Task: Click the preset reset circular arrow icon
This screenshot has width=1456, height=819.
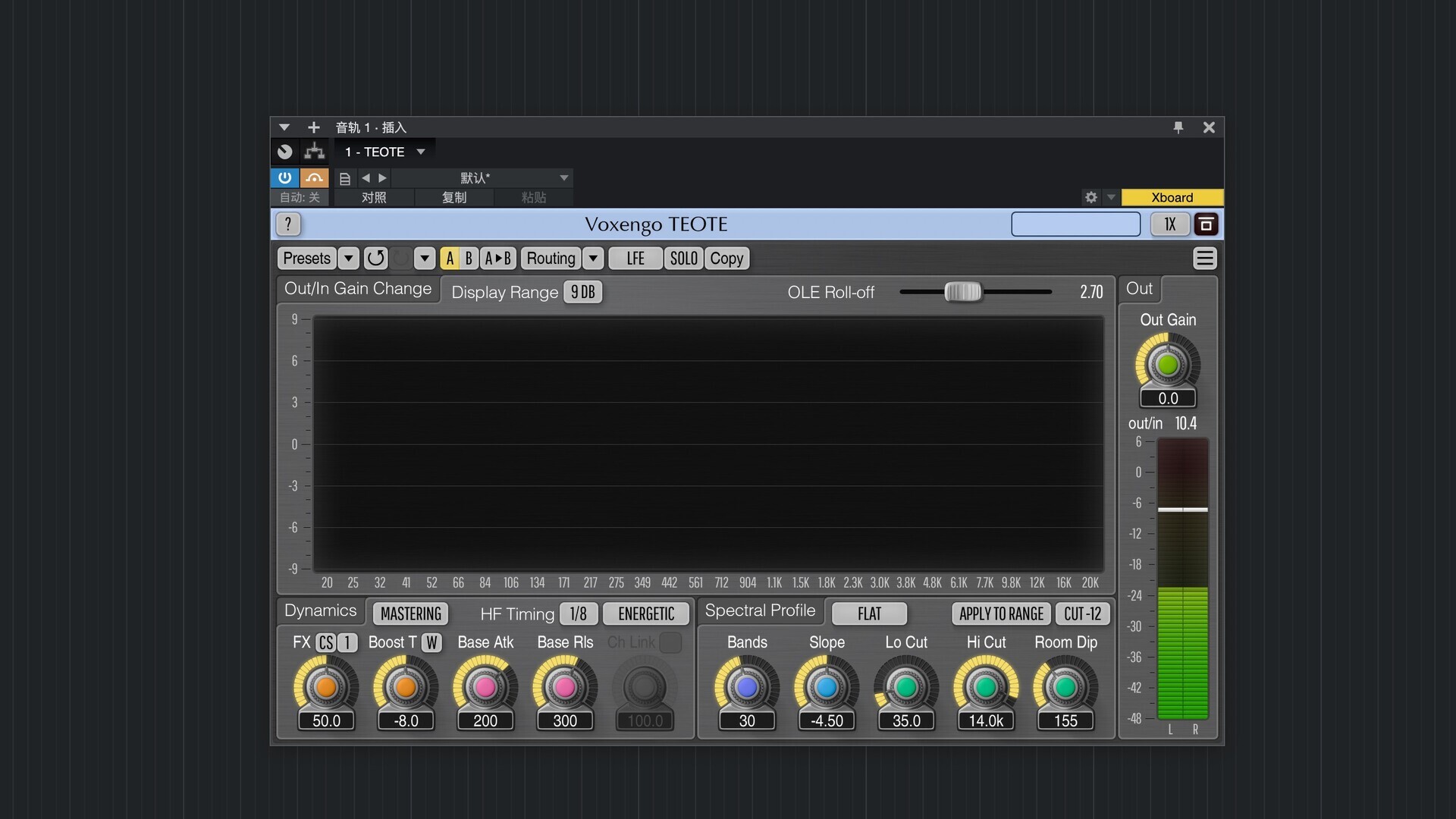Action: coord(375,259)
